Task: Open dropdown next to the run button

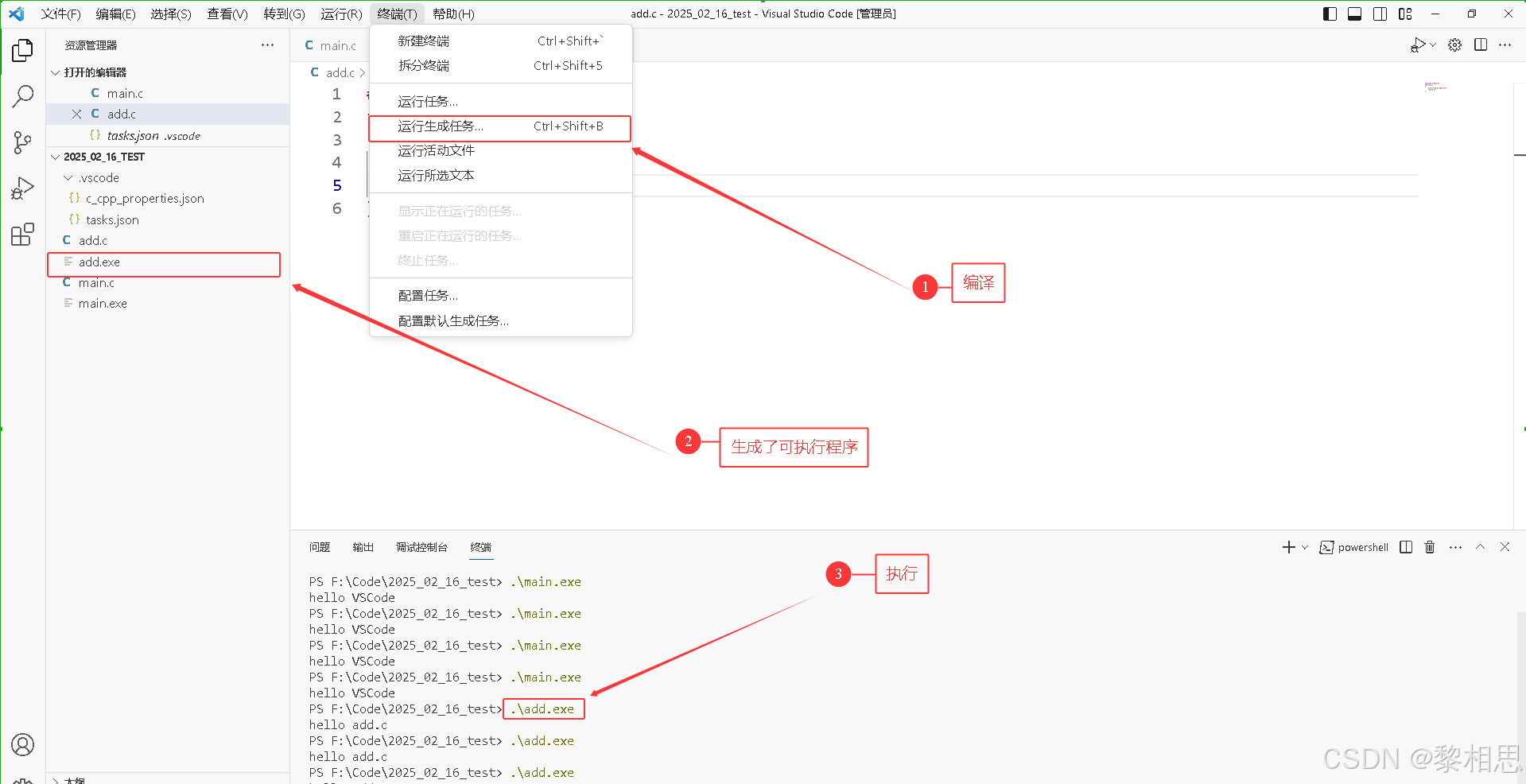Action: click(x=1433, y=45)
